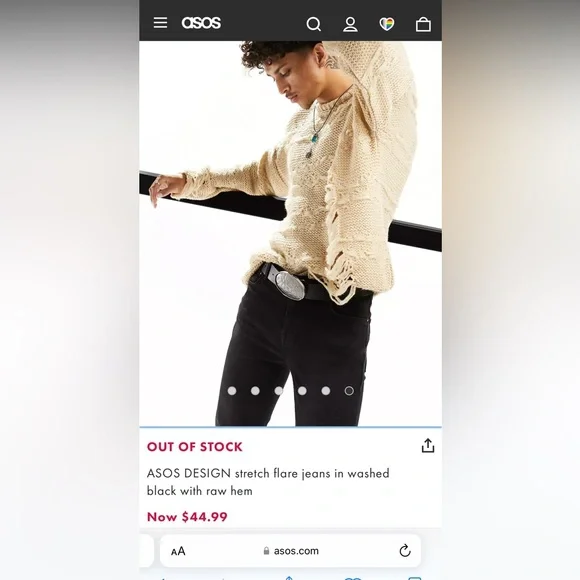Screen dimensions: 580x580
Task: Select the third image carousel dot
Action: click(x=279, y=391)
